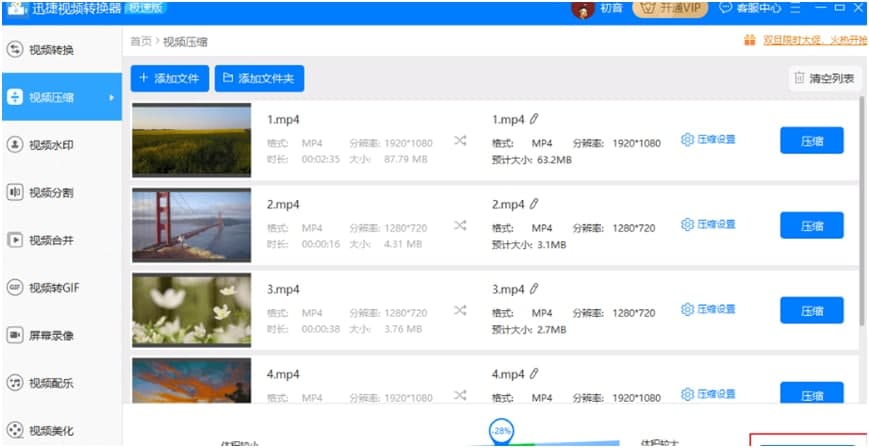Click the shuffle arrows icon for 2.mp4
Screen dimensions: 869x448
pos(460,225)
